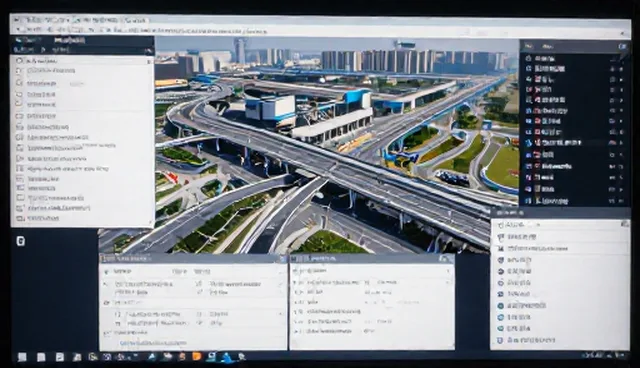Close the lower-left panel from its header
This screenshot has height=368, width=640.
point(281,259)
